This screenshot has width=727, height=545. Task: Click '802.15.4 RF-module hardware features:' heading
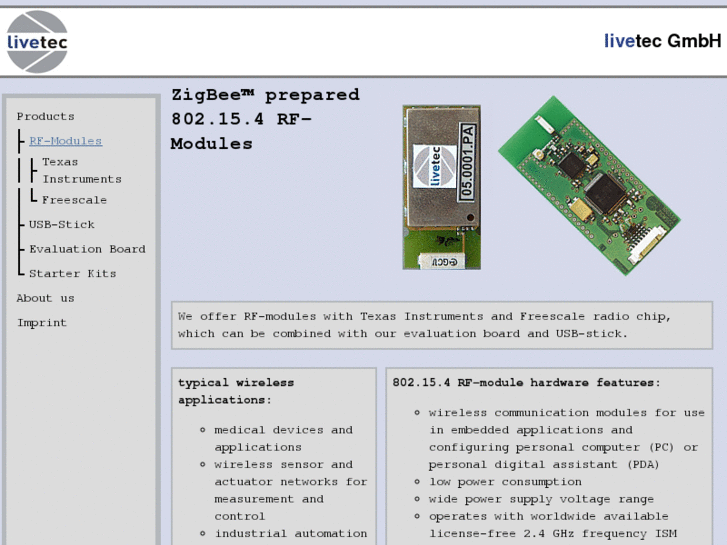pyautogui.click(x=526, y=383)
